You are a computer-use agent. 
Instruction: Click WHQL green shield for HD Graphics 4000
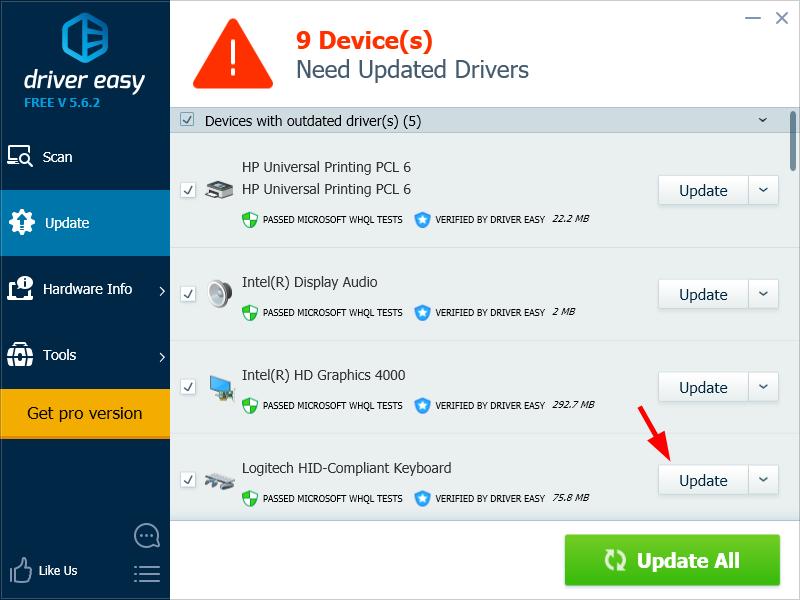pyautogui.click(x=249, y=406)
